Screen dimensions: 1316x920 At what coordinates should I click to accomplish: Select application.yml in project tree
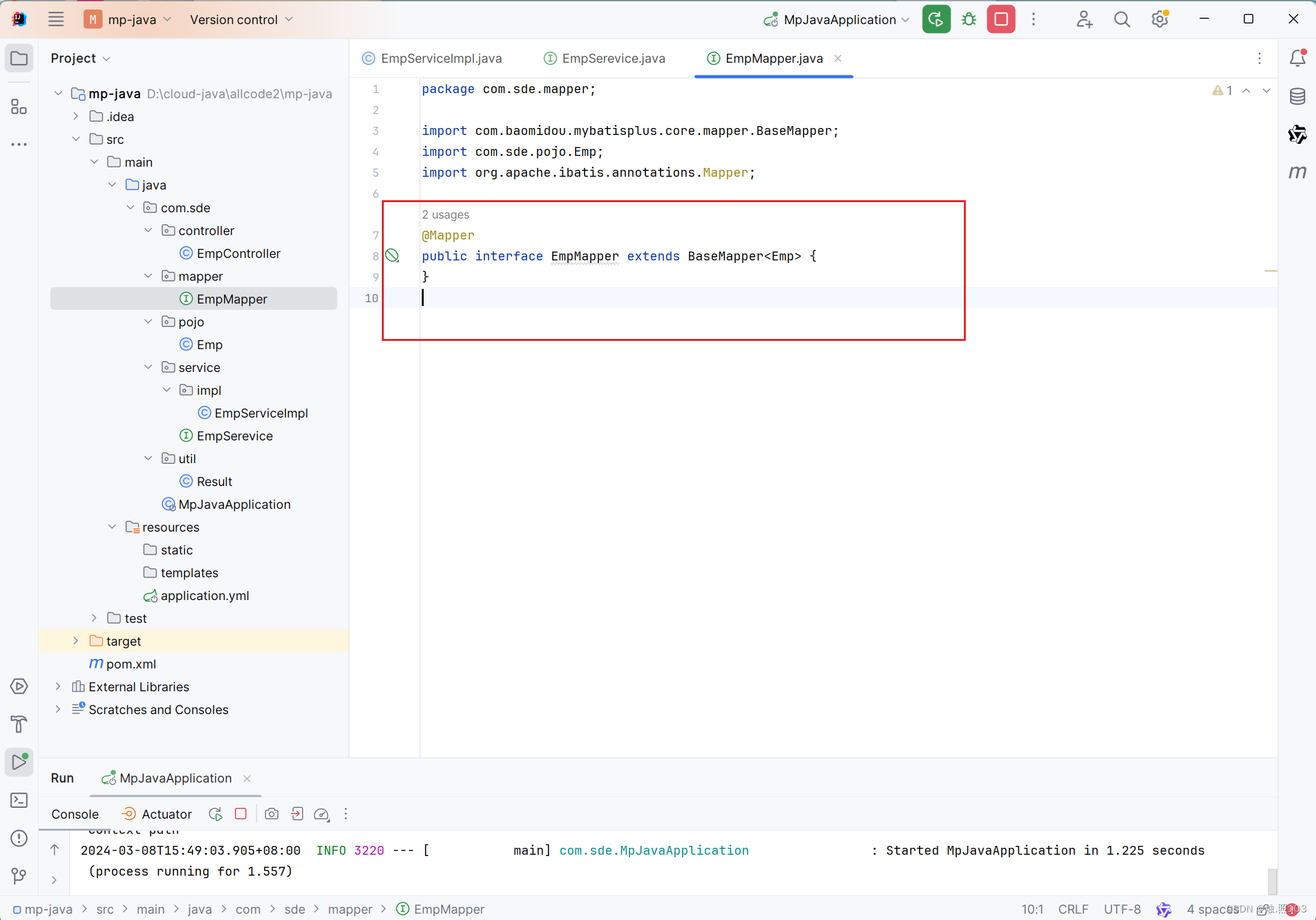204,596
